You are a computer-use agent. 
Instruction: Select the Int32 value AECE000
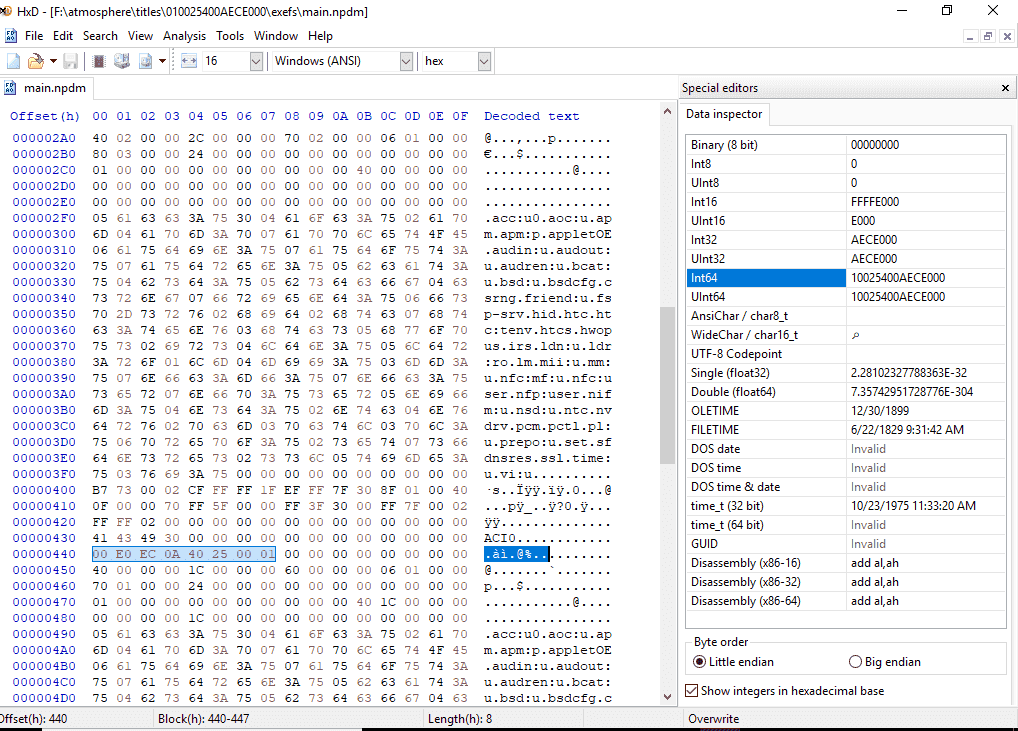click(874, 240)
